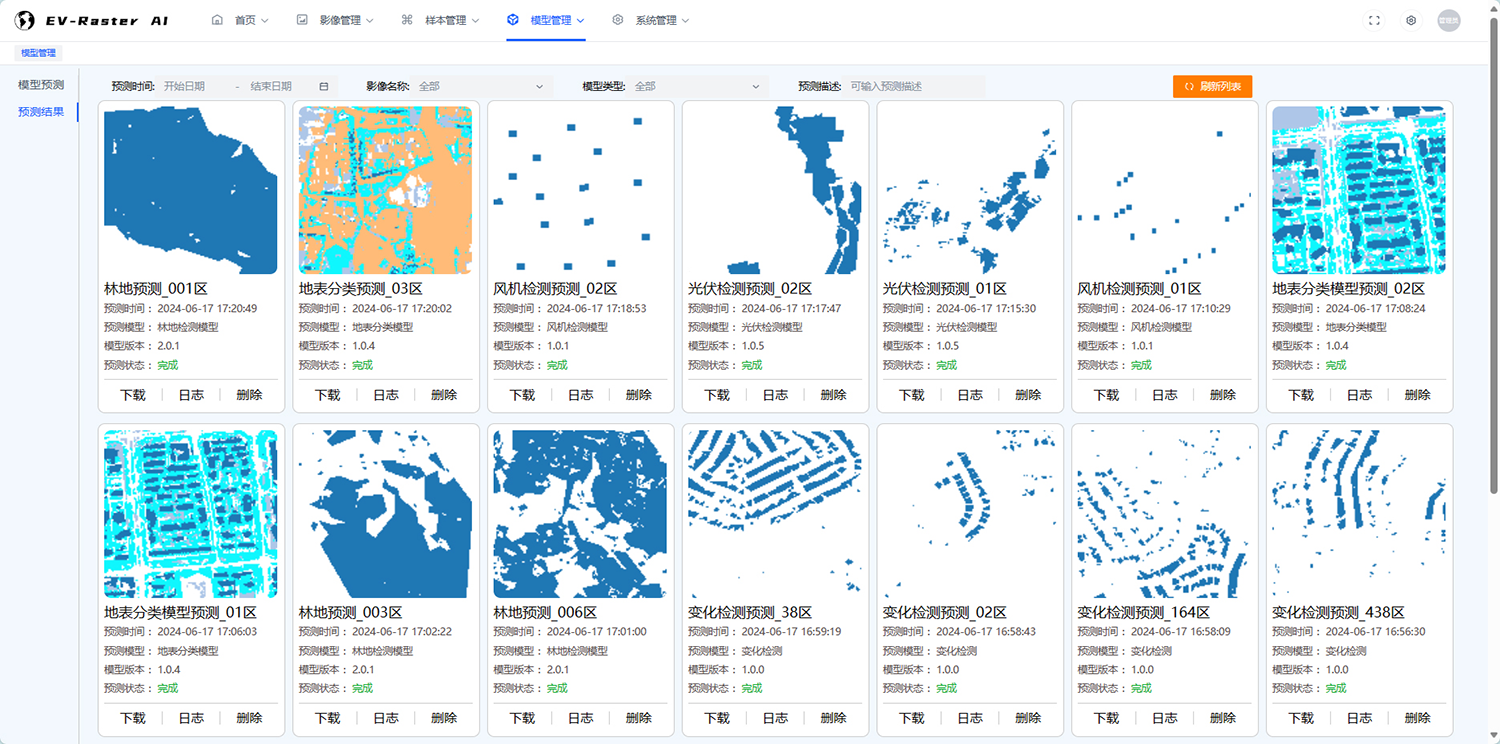Screen dimensions: 1500x744
Task: Click the orange 刷新列表 button
Action: tap(1212, 87)
